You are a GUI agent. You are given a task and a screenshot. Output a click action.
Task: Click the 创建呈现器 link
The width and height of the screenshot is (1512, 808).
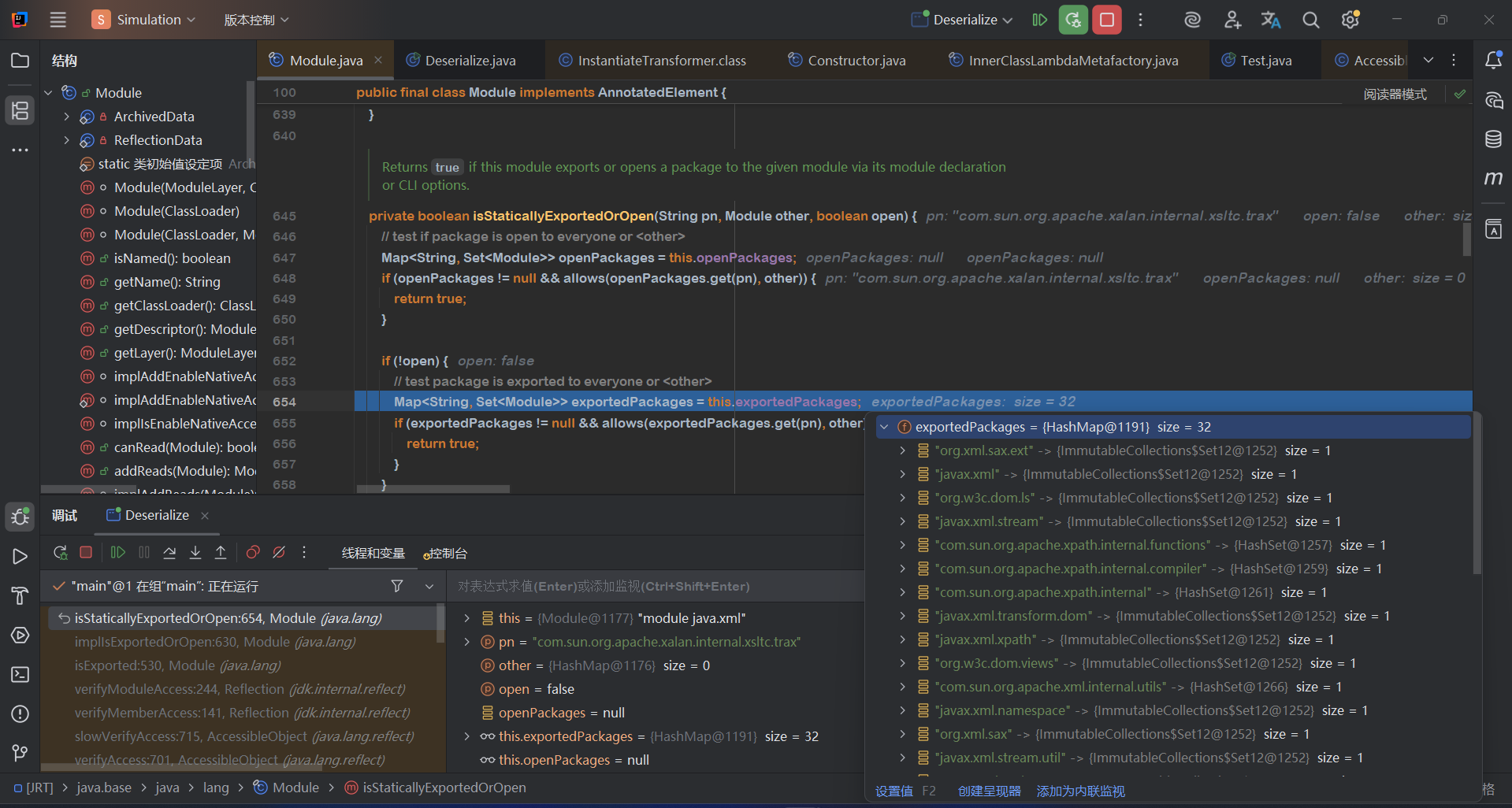pos(989,791)
